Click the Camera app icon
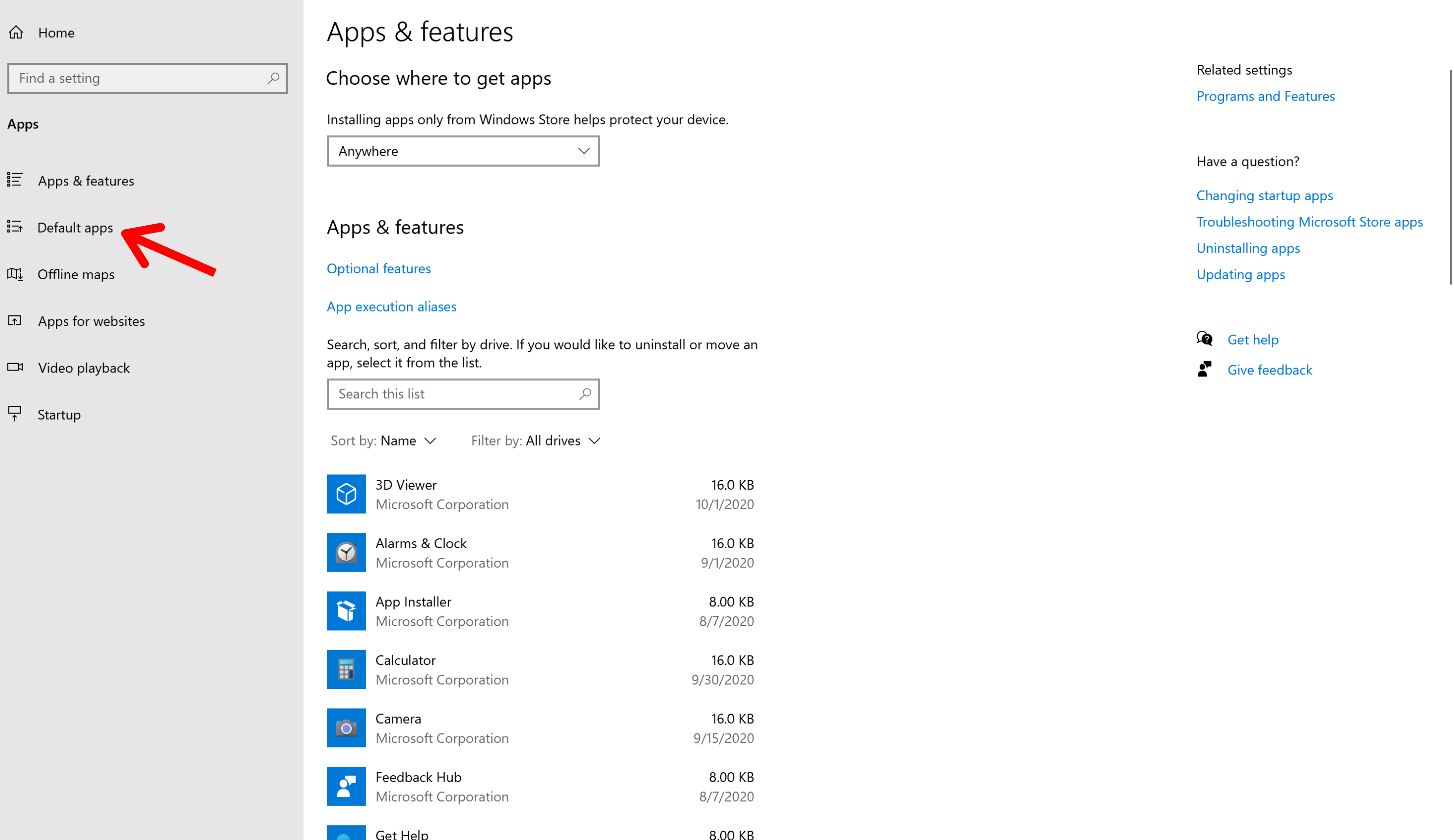This screenshot has height=840, width=1454. point(346,728)
